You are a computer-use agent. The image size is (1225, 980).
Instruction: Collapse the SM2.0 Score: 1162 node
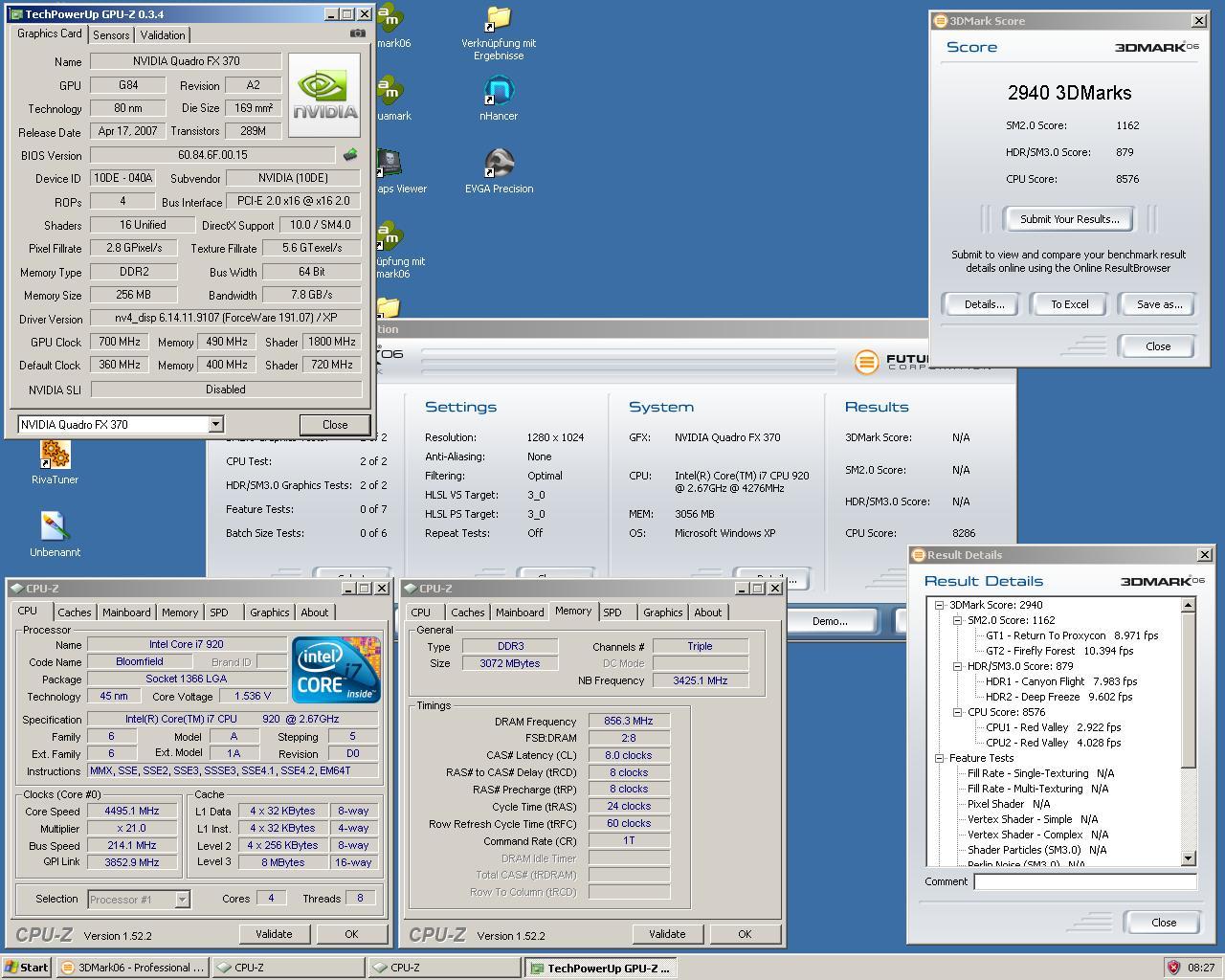(957, 620)
